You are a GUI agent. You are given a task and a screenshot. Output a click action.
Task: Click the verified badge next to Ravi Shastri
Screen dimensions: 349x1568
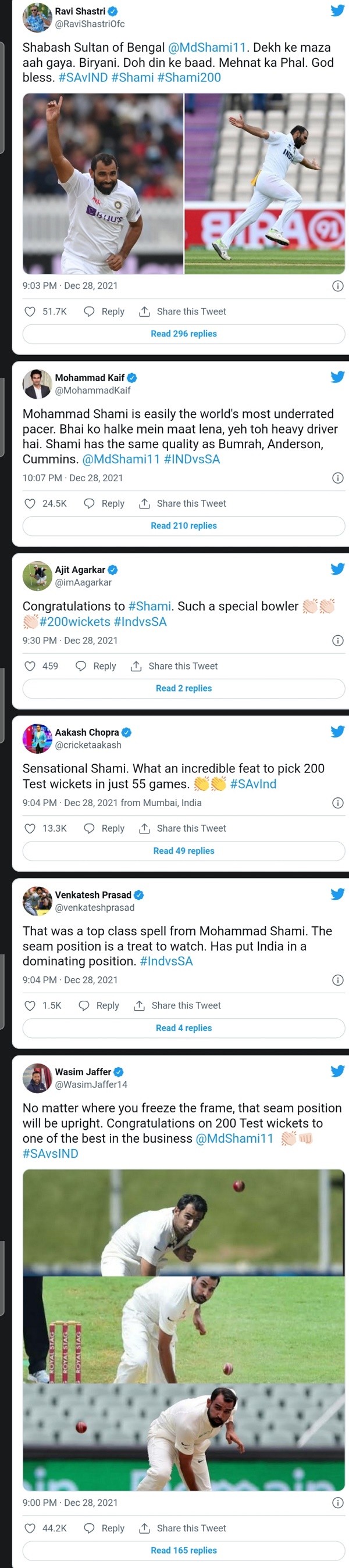click(113, 10)
